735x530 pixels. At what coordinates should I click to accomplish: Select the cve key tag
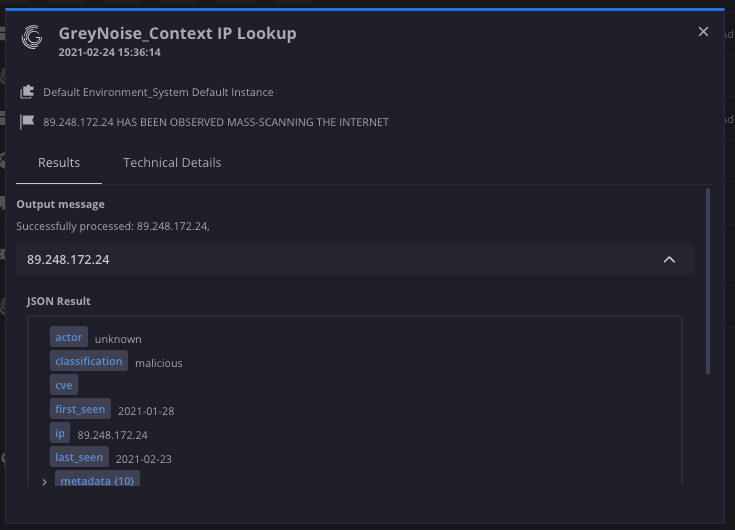tap(64, 385)
